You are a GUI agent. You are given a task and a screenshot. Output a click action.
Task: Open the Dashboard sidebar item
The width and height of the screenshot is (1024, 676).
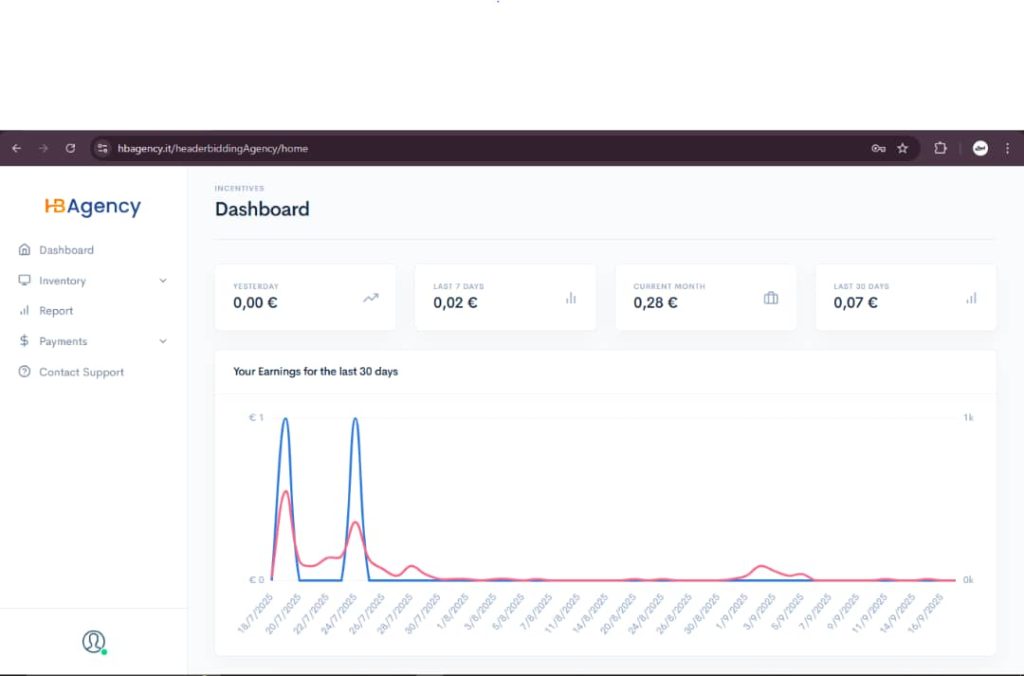(x=66, y=250)
